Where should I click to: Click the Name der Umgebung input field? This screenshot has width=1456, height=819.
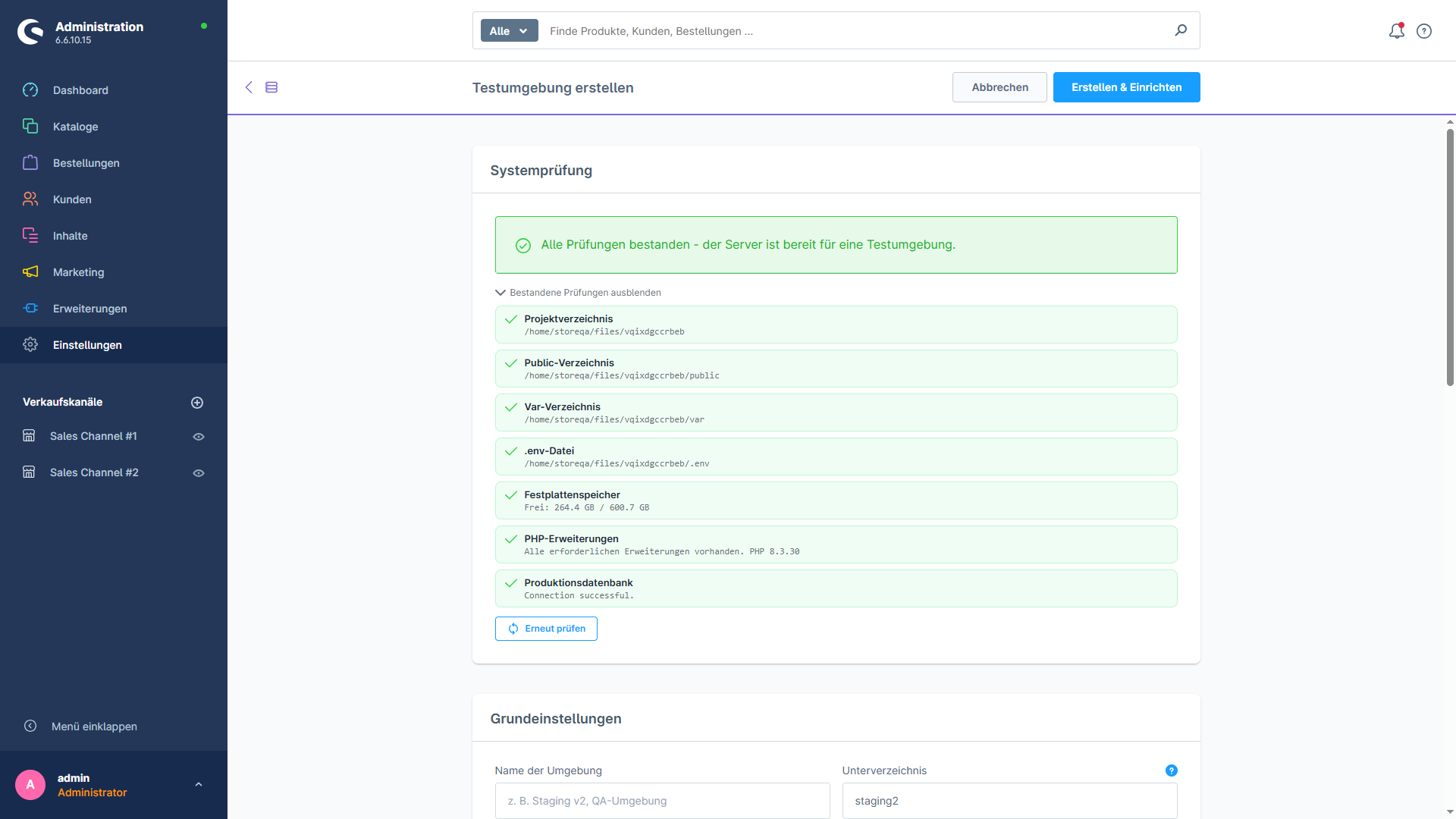point(662,801)
